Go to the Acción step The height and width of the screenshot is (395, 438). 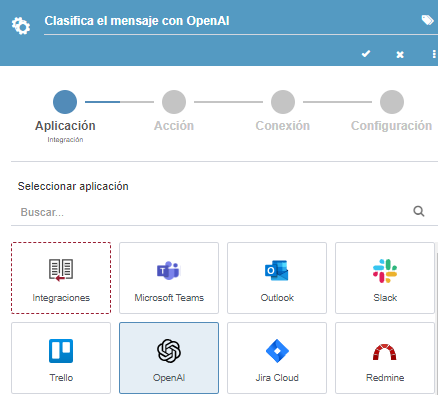[174, 102]
